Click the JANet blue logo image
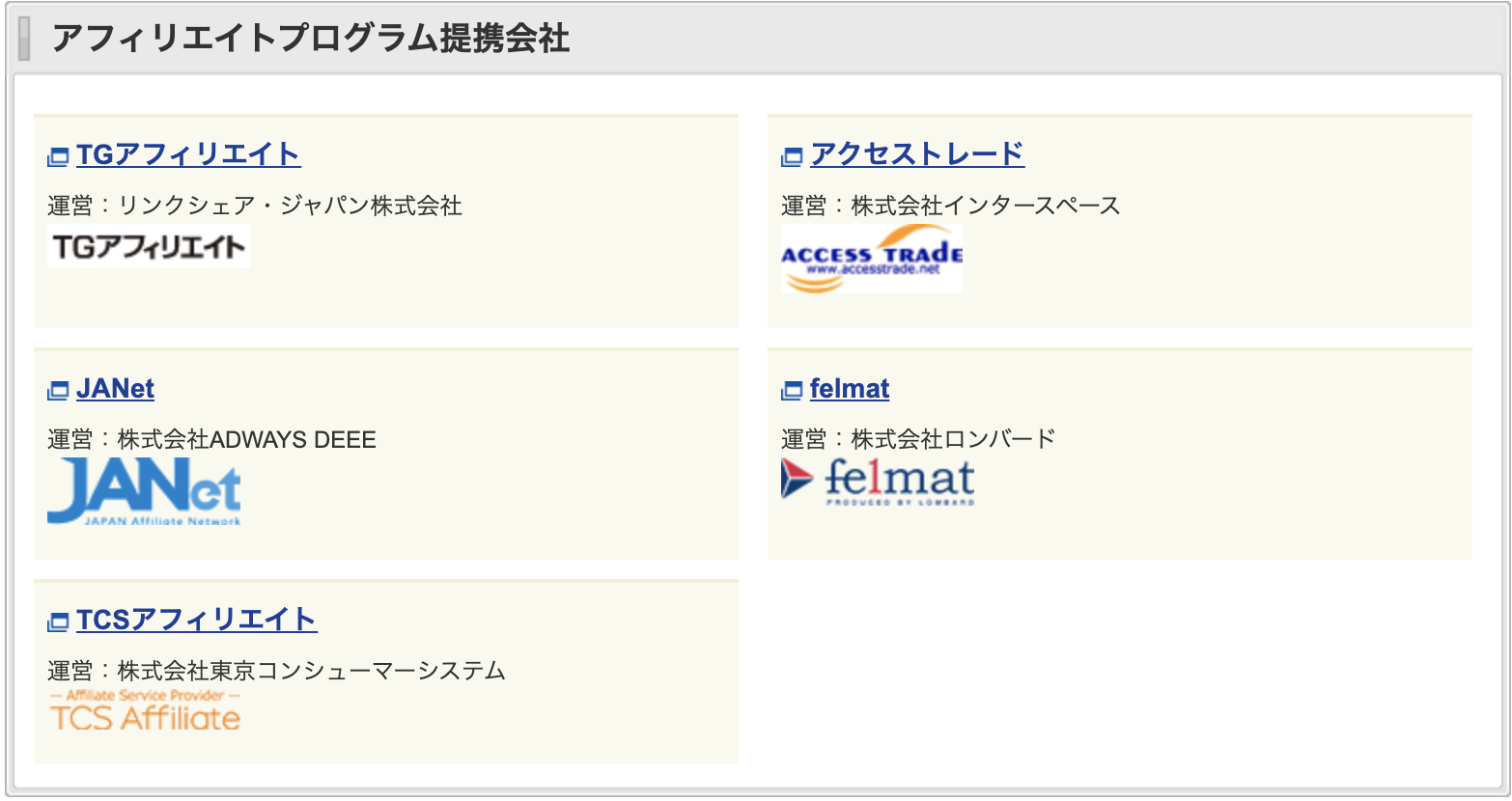The width and height of the screenshot is (1512, 801). click(x=145, y=492)
